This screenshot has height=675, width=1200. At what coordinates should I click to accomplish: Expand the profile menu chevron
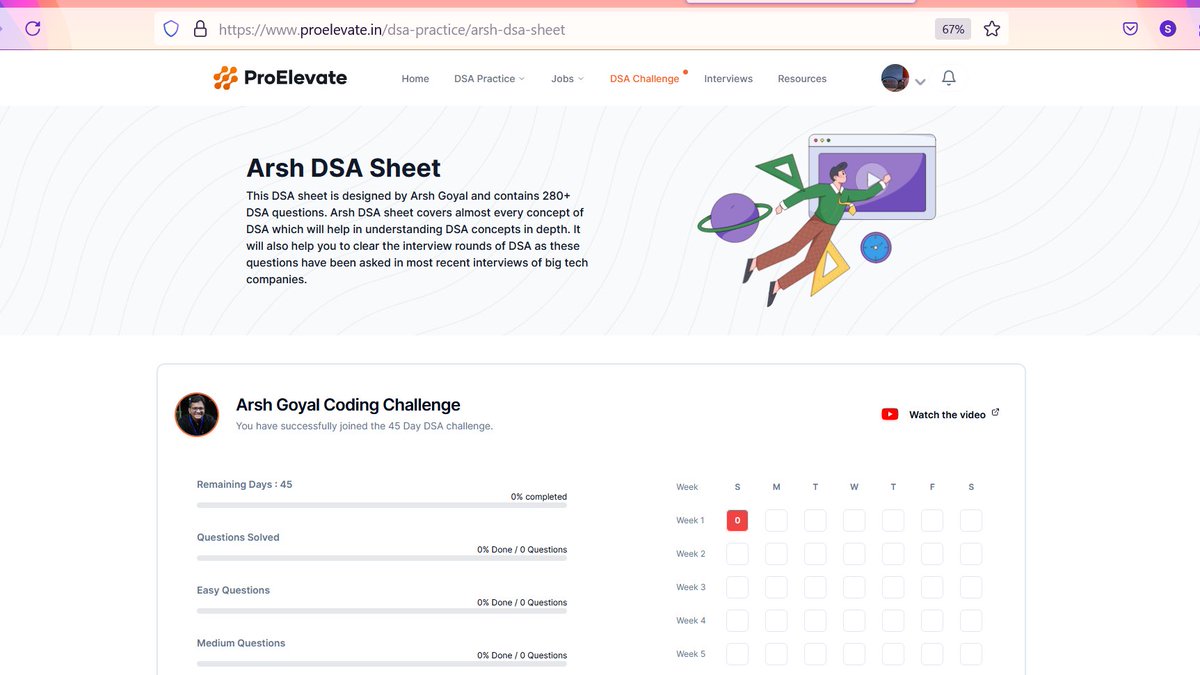pyautogui.click(x=920, y=82)
